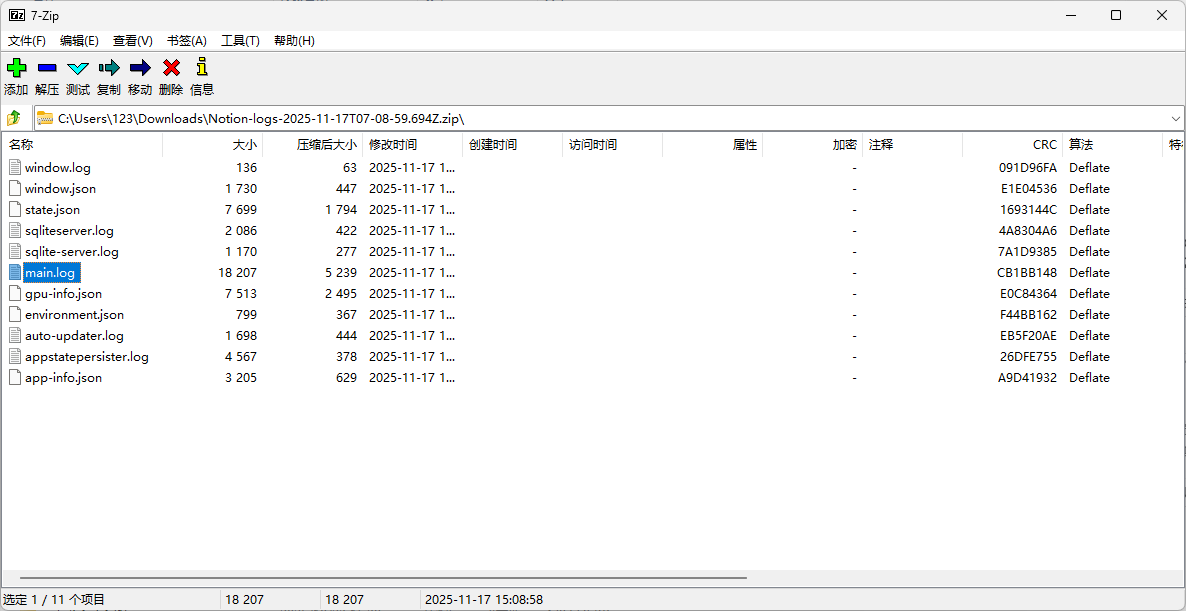The image size is (1186, 611).
Task: Sort by 名称 column header
Action: click(x=82, y=144)
